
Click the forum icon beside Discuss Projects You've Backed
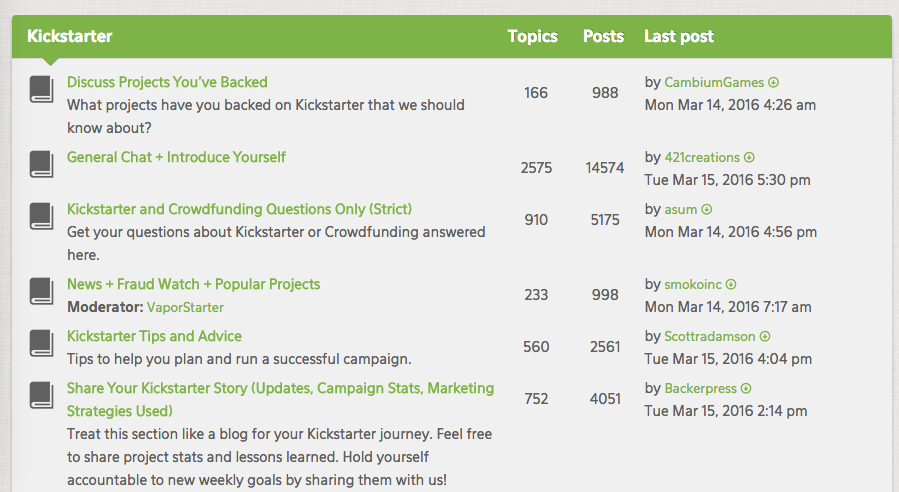click(41, 90)
